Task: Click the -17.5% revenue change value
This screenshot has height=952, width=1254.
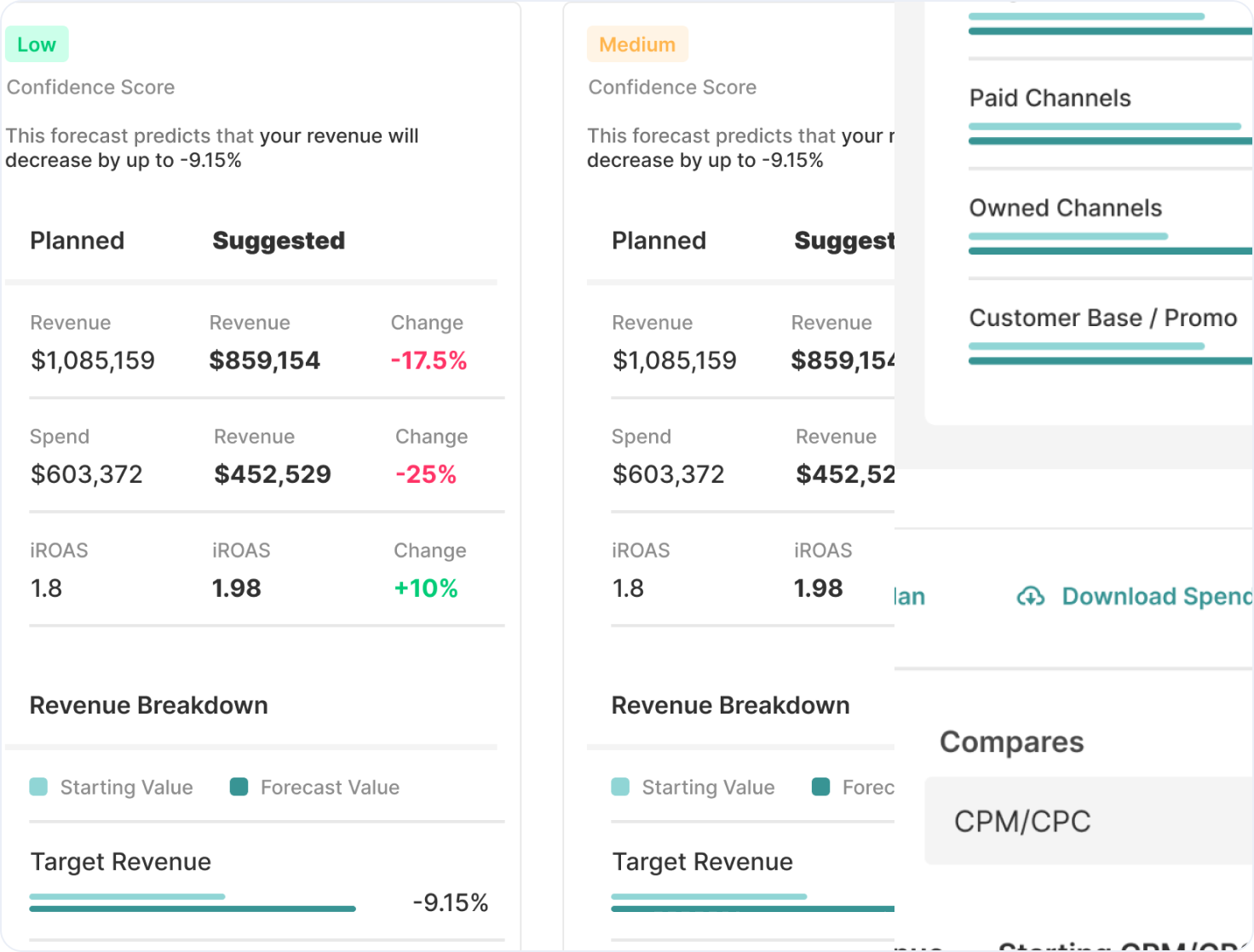Action: [429, 361]
